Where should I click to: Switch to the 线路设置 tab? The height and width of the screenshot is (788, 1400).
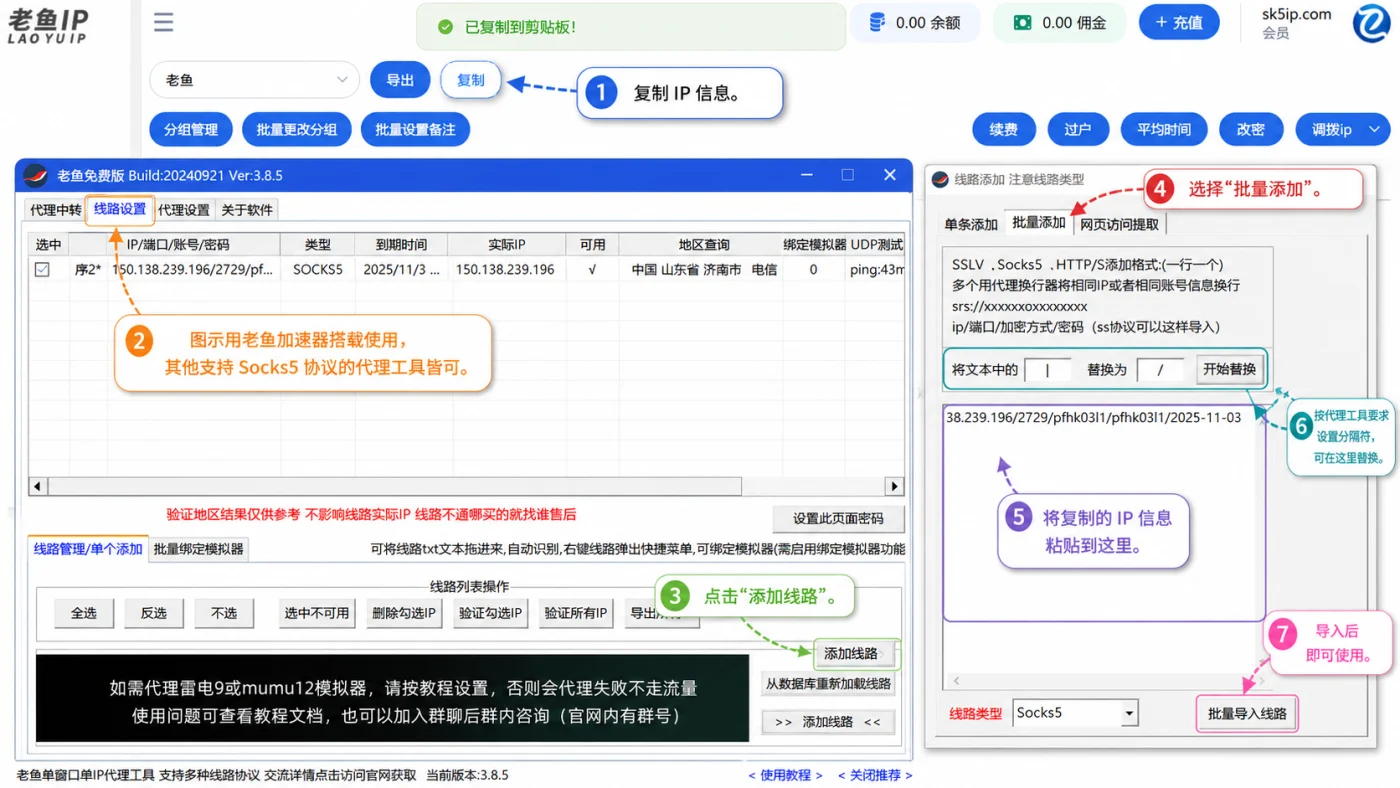tap(120, 209)
